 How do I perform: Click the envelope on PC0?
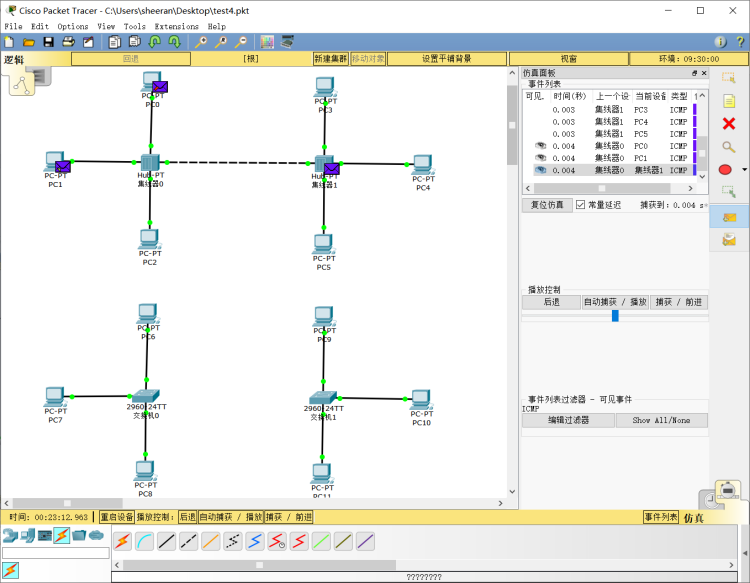coord(160,87)
